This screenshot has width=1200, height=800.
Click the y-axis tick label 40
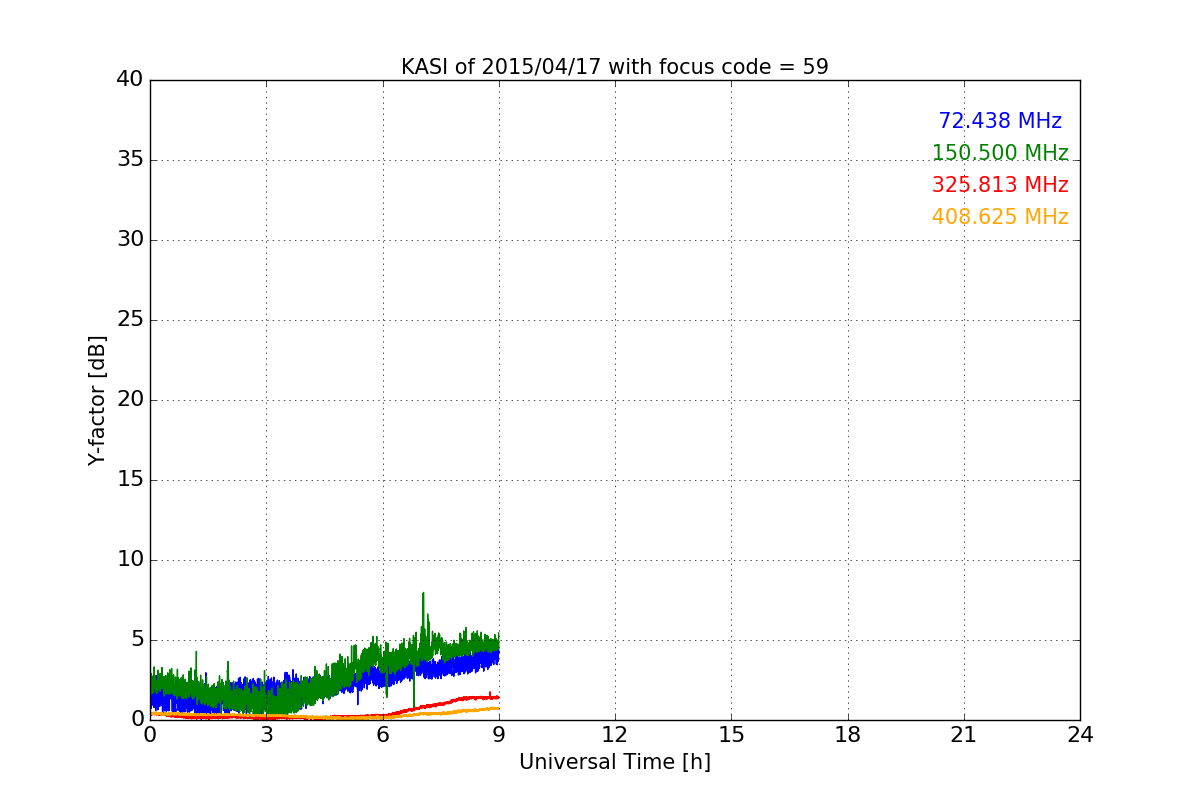click(130, 80)
